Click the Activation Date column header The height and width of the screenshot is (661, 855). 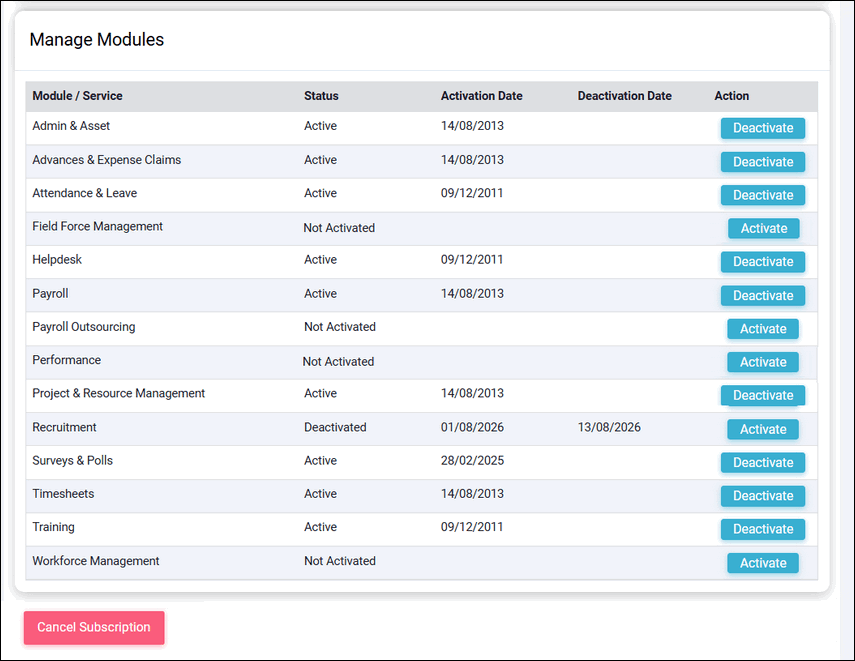pyautogui.click(x=481, y=96)
